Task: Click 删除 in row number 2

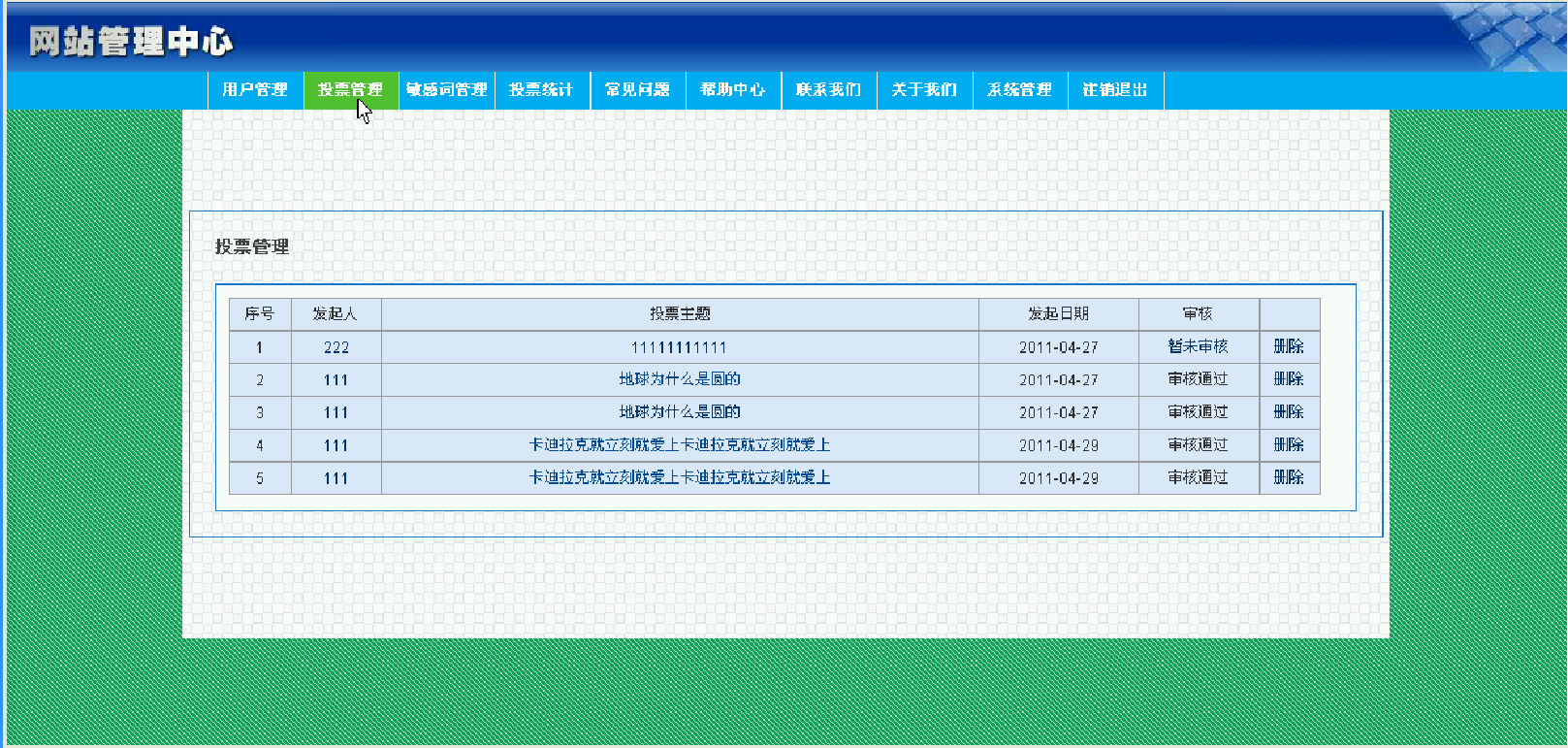Action: pyautogui.click(x=1289, y=379)
